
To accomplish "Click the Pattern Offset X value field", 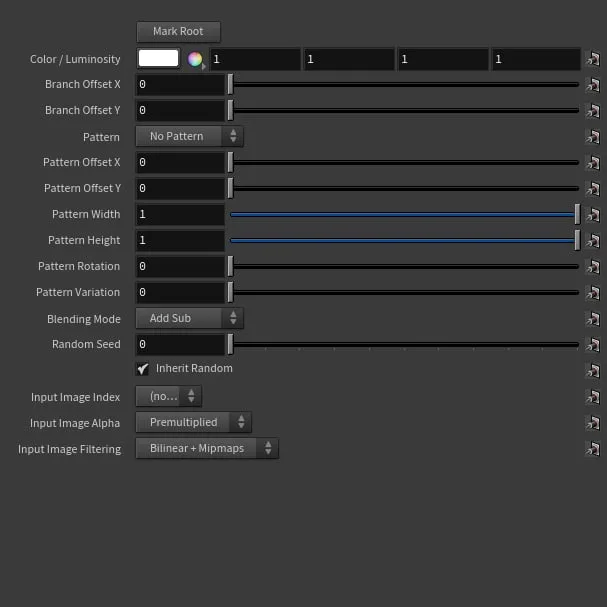I will [180, 162].
